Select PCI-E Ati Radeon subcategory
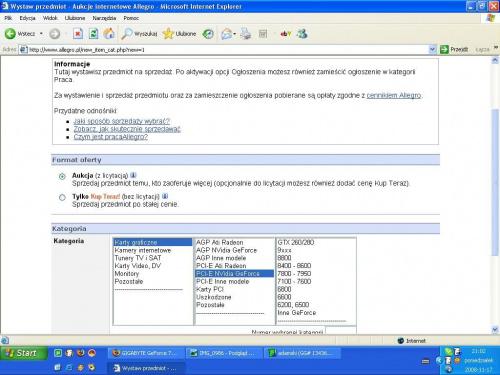 coord(234,266)
